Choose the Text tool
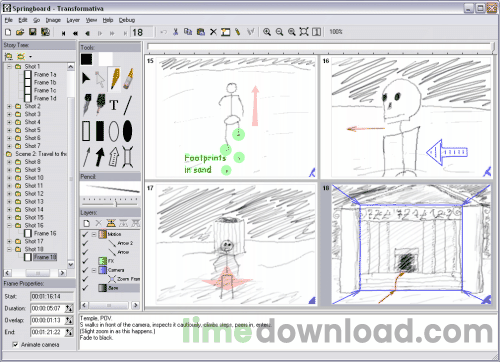 pos(114,105)
